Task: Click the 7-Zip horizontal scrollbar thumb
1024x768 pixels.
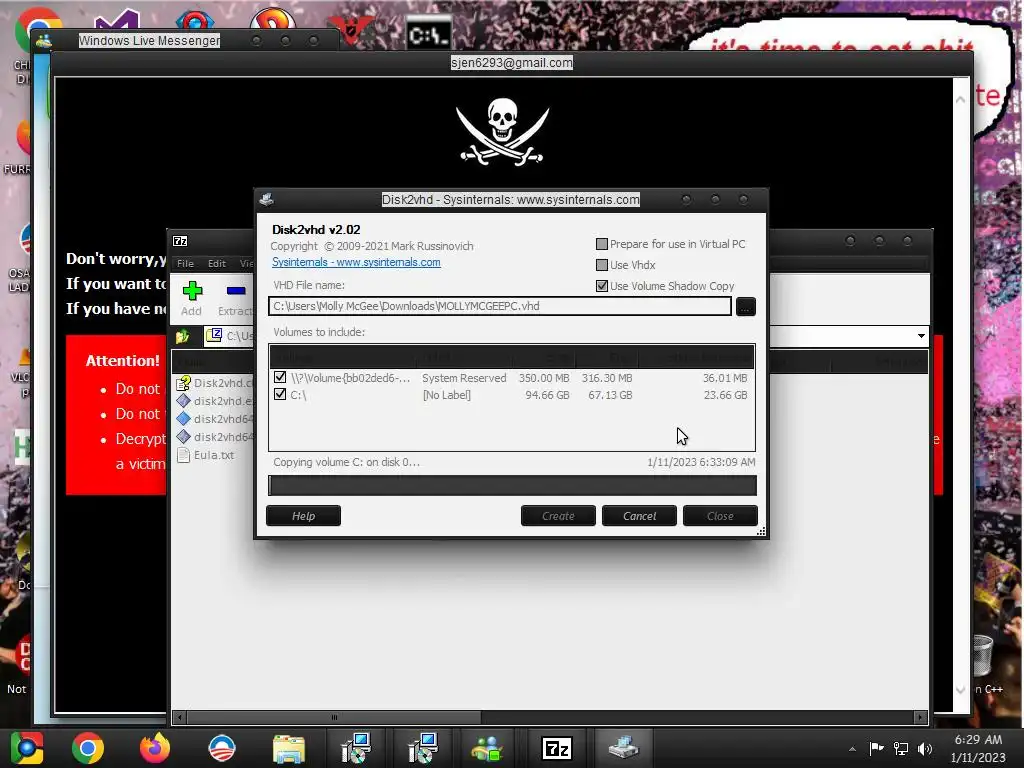Action: coord(334,718)
